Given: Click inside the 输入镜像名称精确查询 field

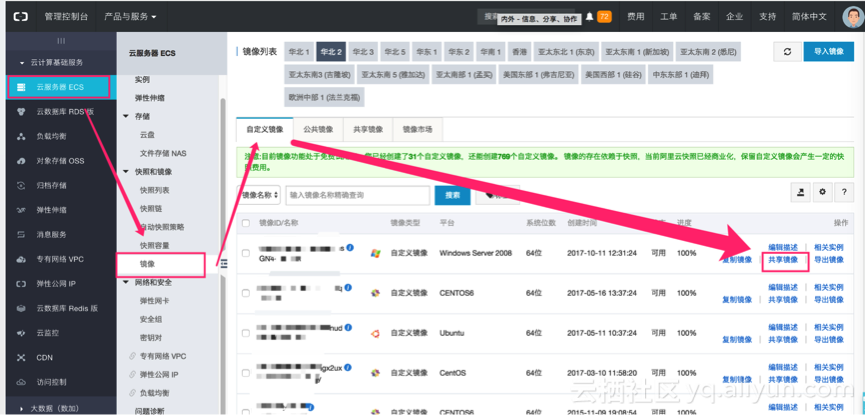Looking at the screenshot, I should tap(357, 195).
